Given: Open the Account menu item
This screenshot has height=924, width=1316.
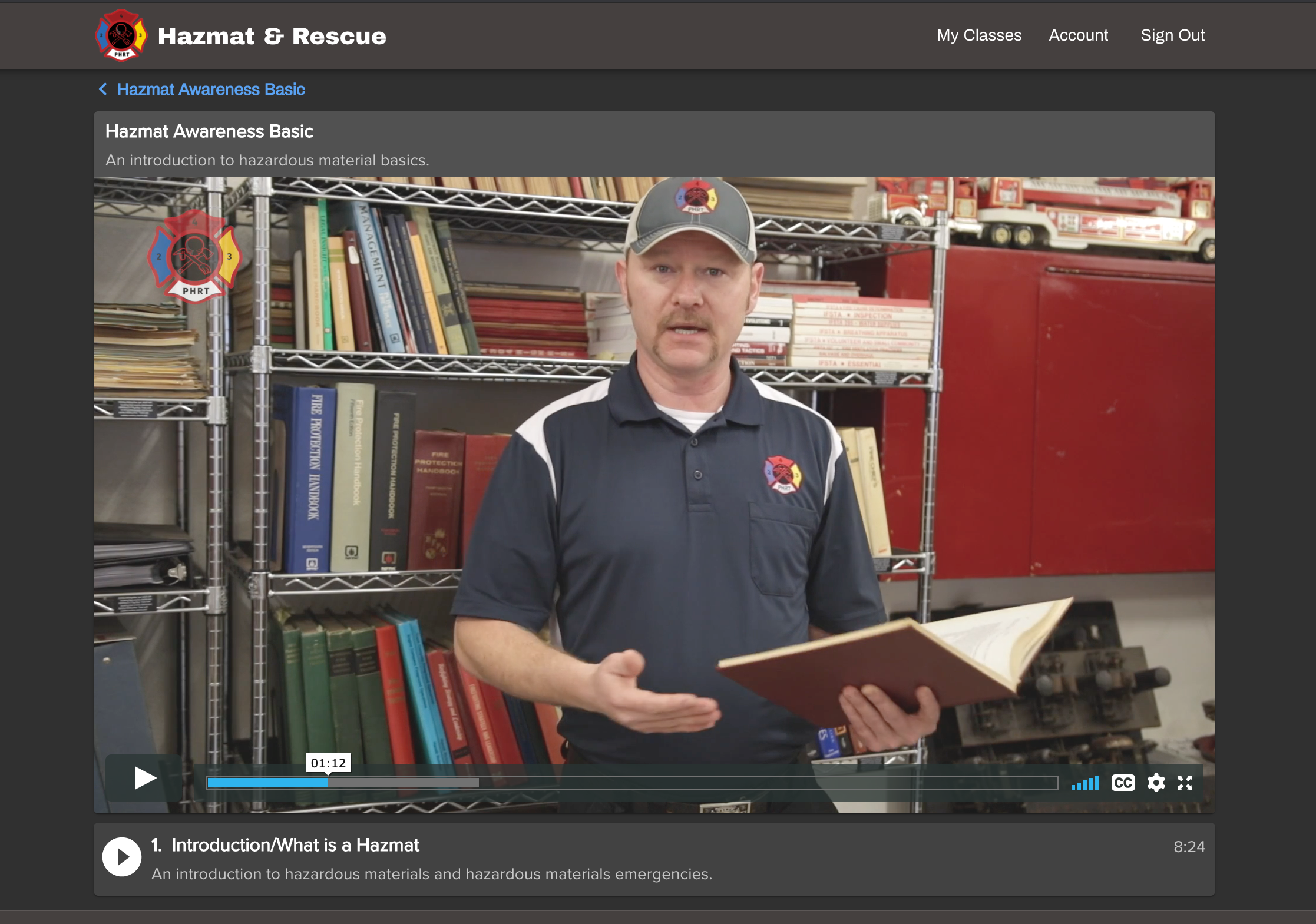Looking at the screenshot, I should 1078,35.
